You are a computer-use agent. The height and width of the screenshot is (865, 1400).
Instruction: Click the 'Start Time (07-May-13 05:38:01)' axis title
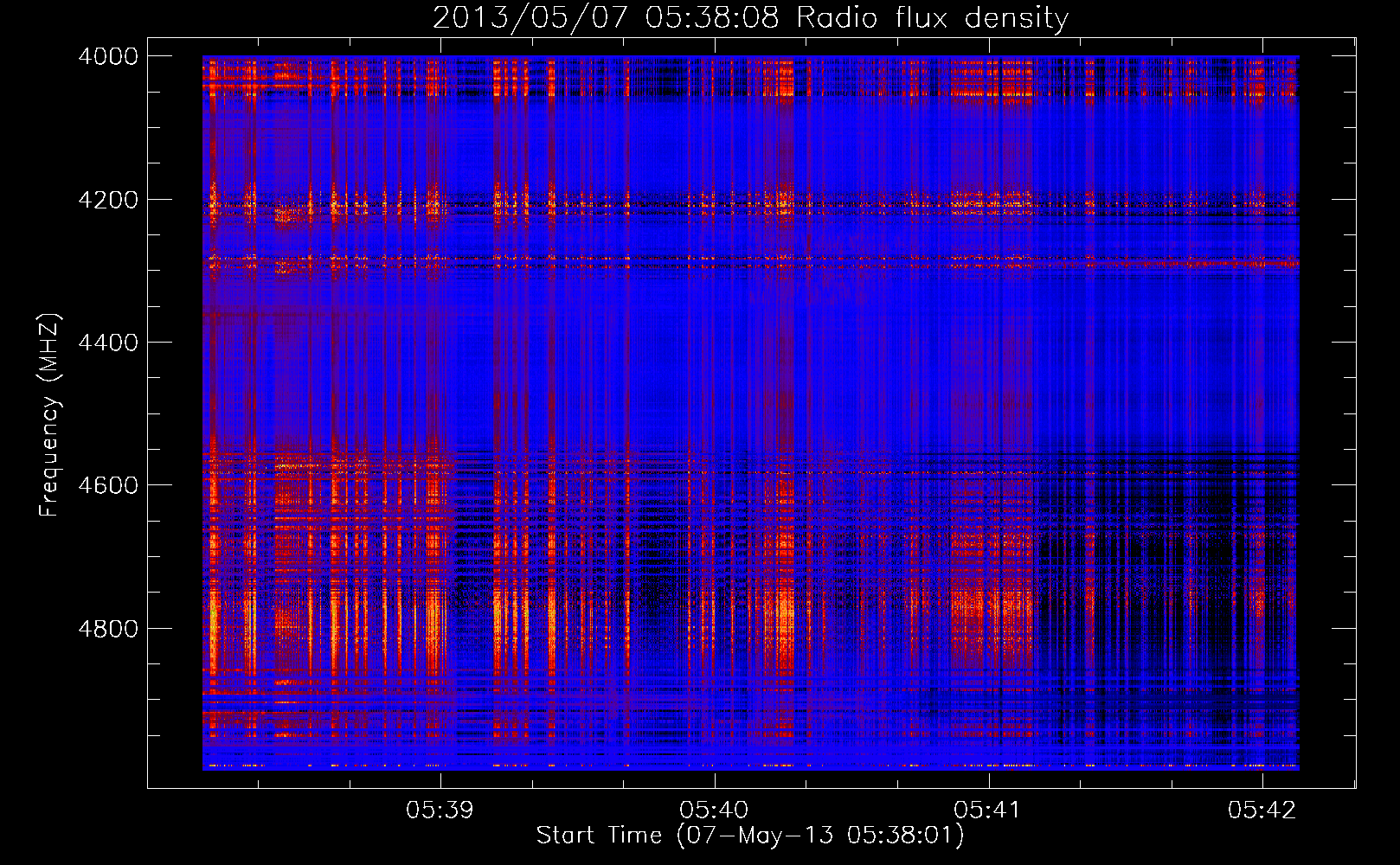[750, 836]
